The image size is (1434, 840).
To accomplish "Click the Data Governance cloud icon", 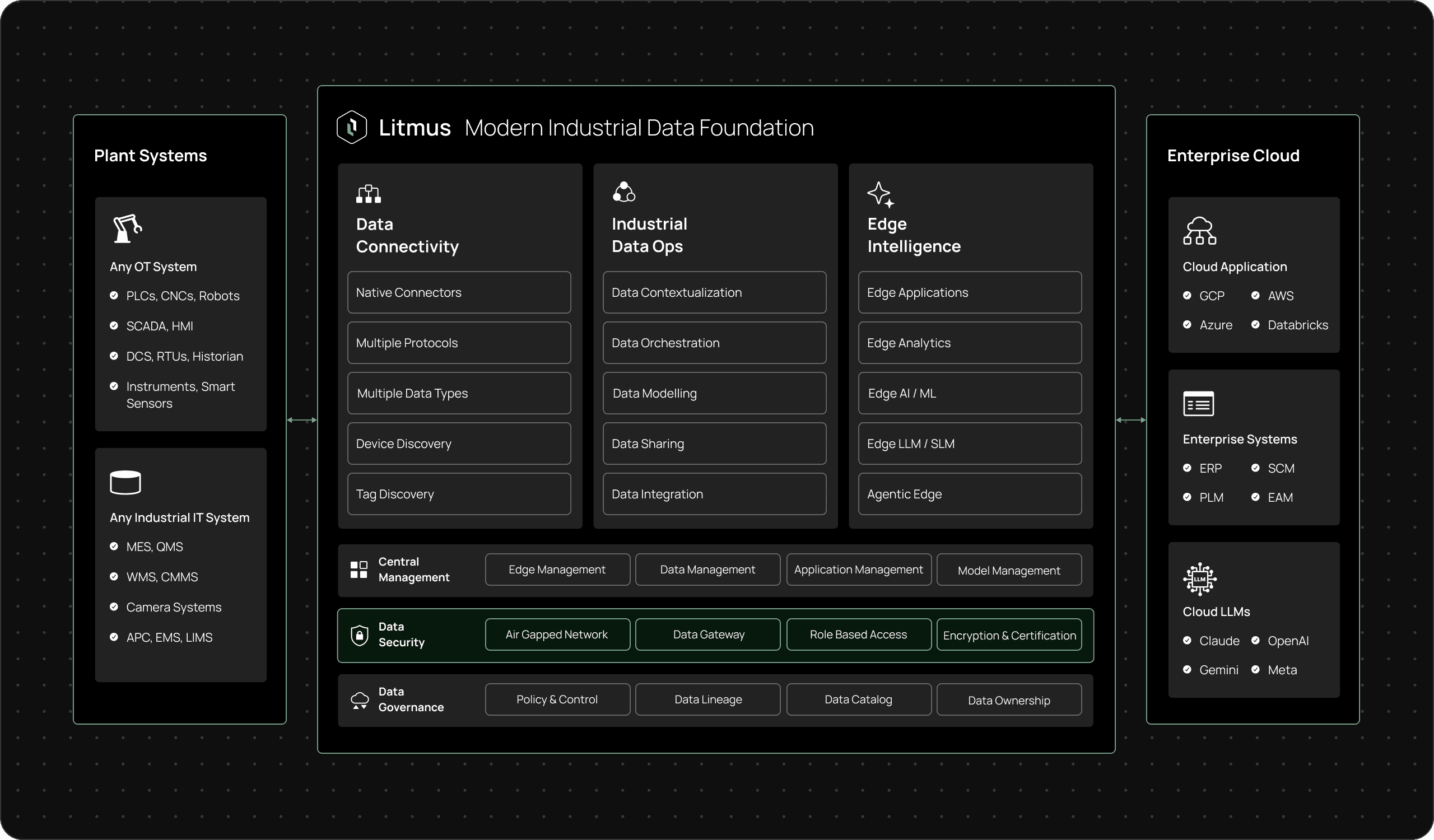I will (x=359, y=700).
